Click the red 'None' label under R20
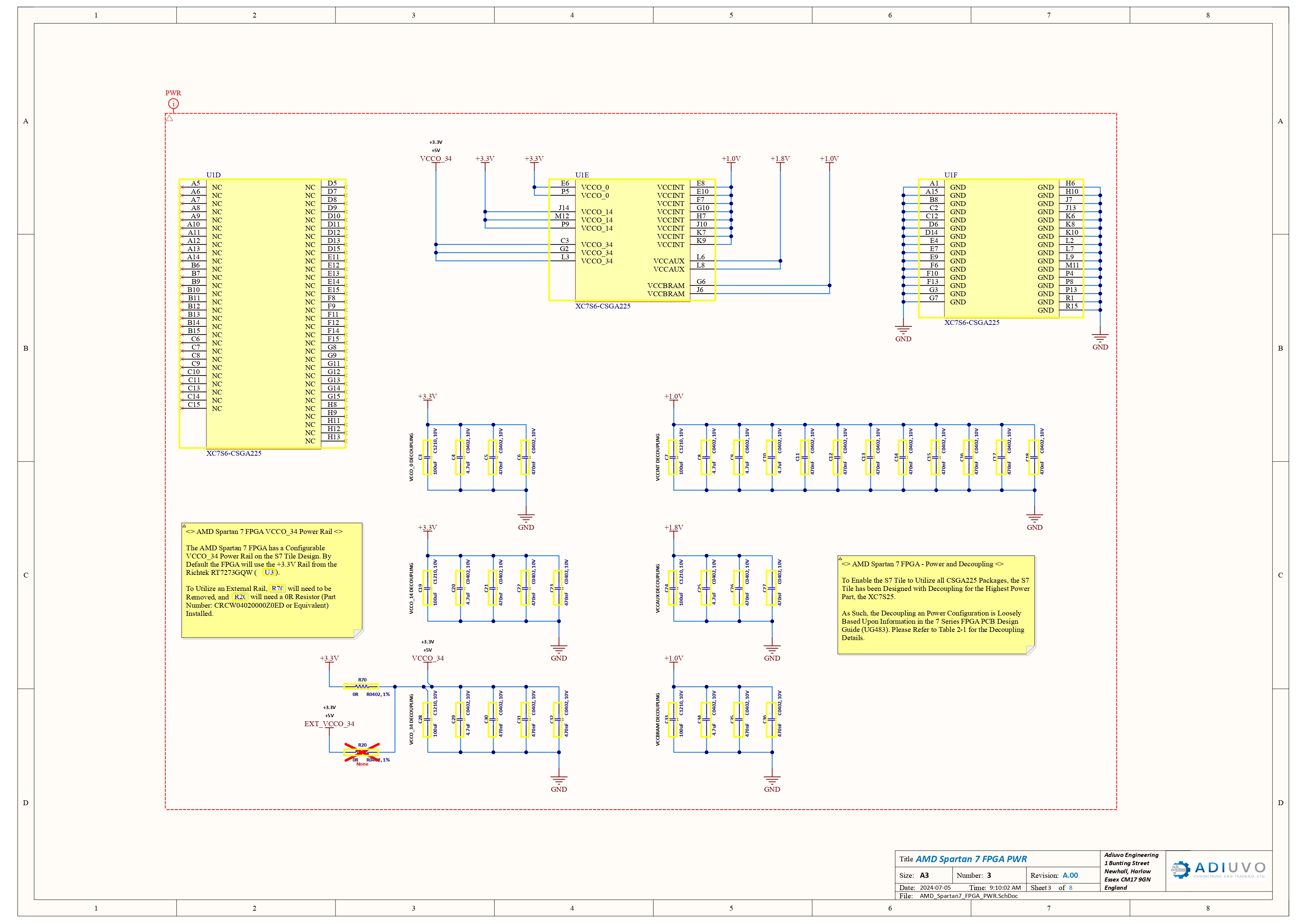This screenshot has width=1308, height=924. 362,764
